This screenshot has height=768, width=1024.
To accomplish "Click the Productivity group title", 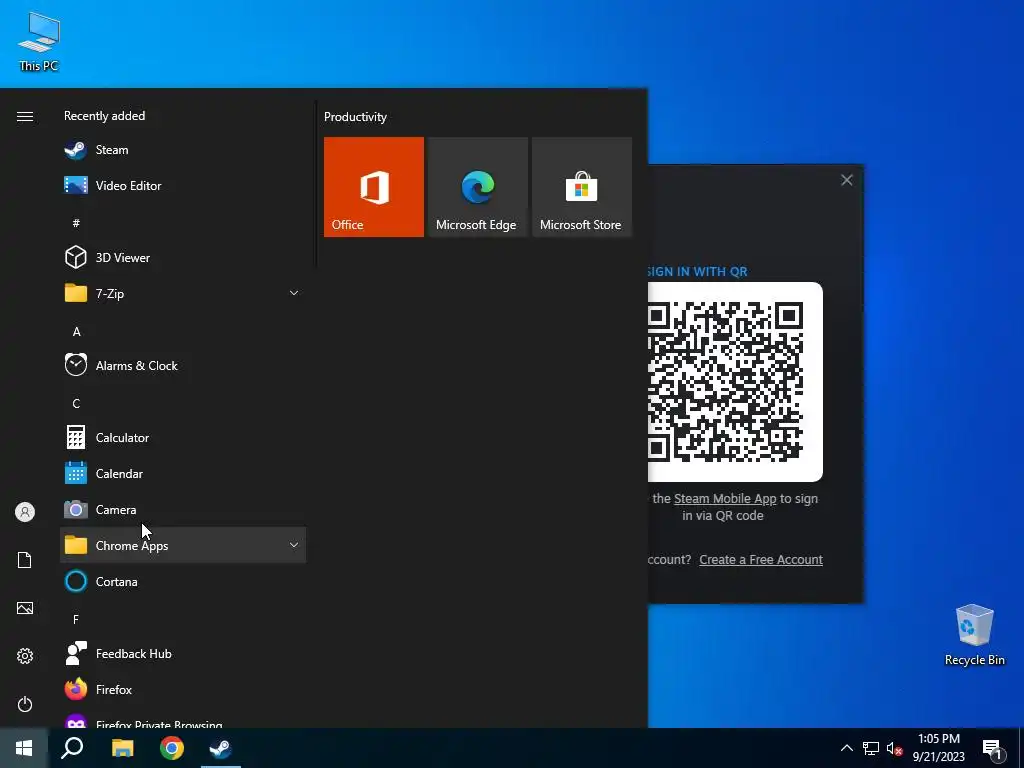I will coord(355,117).
